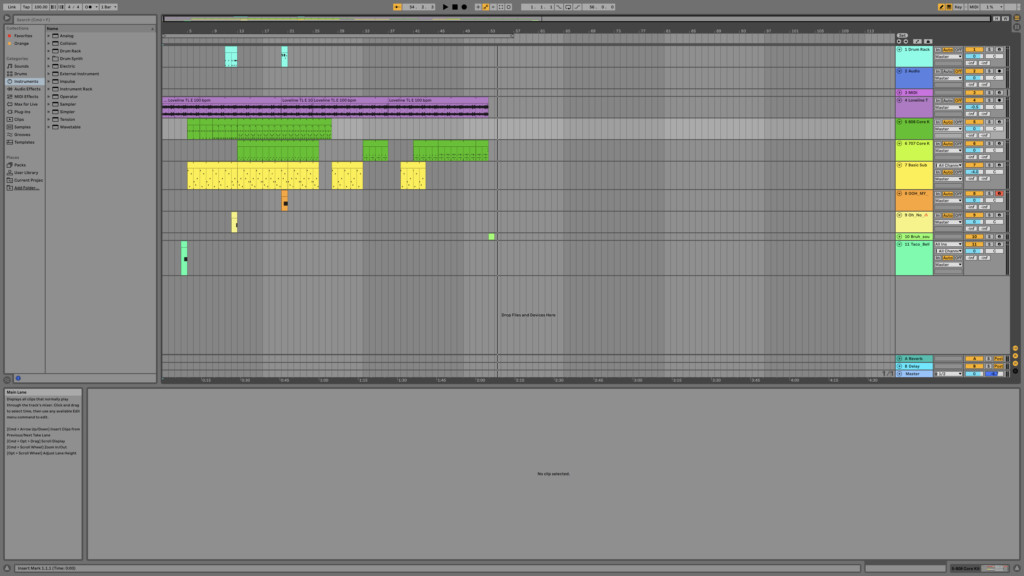
Task: Jump to next locator arrow
Action: 906,41
